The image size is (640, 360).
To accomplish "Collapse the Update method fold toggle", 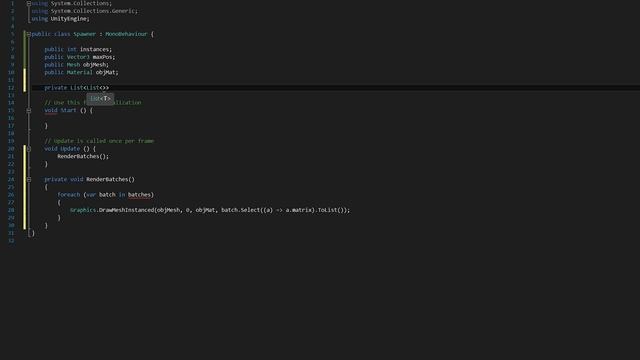I will pos(29,149).
